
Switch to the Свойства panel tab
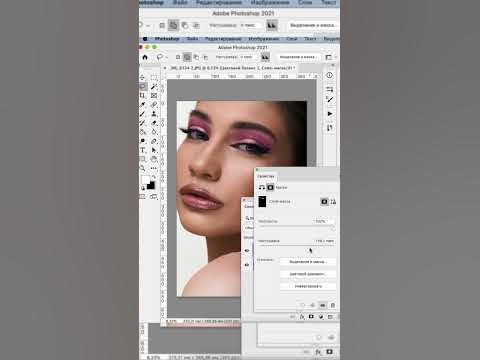tap(266, 176)
